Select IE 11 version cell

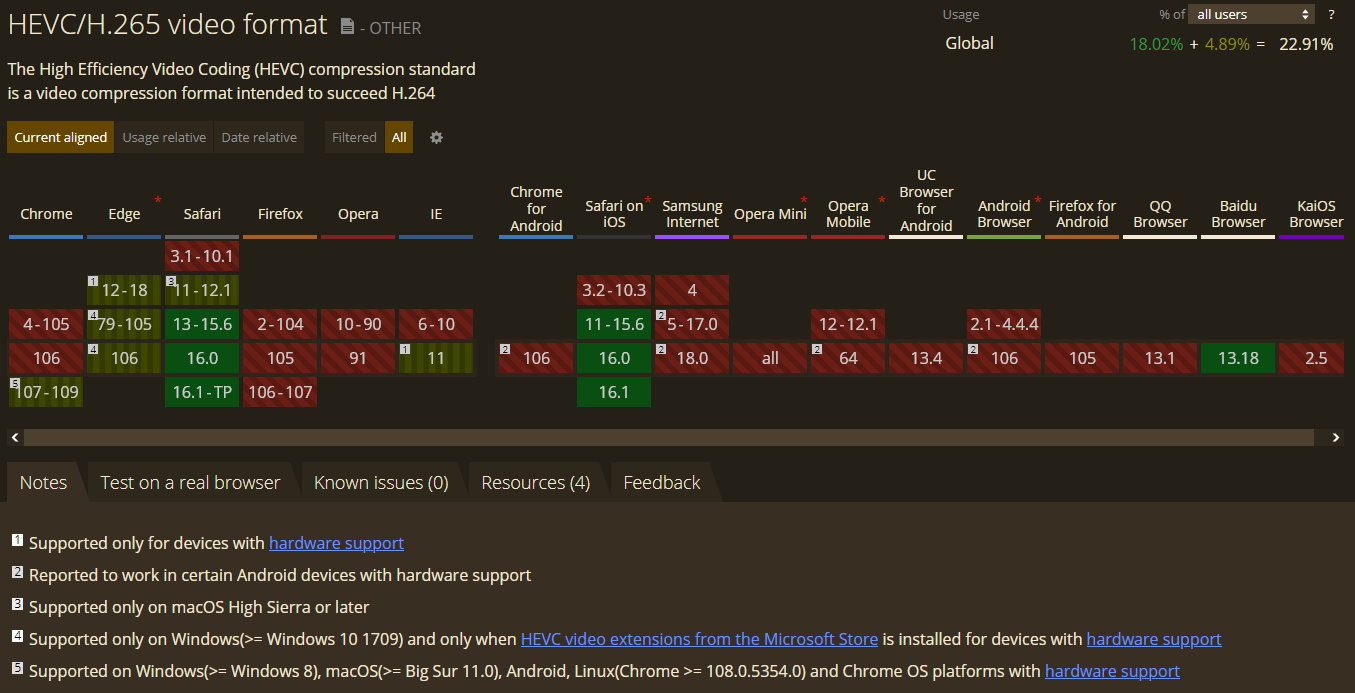pos(436,358)
